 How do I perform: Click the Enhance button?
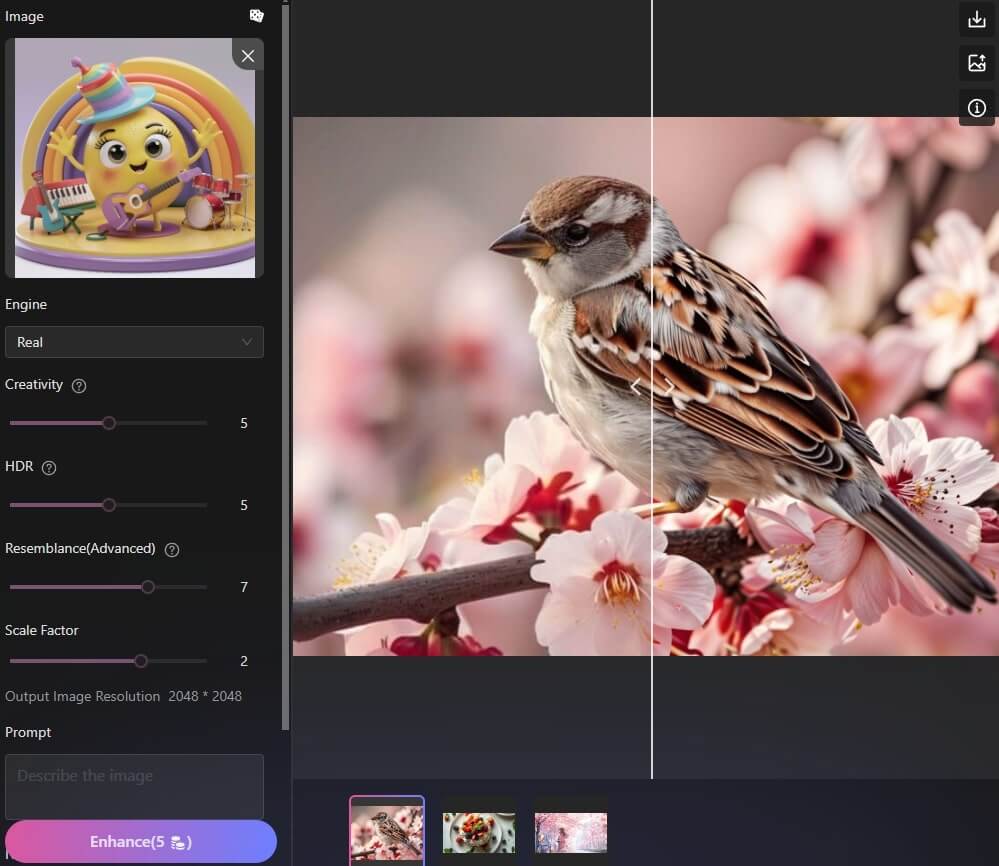141,842
